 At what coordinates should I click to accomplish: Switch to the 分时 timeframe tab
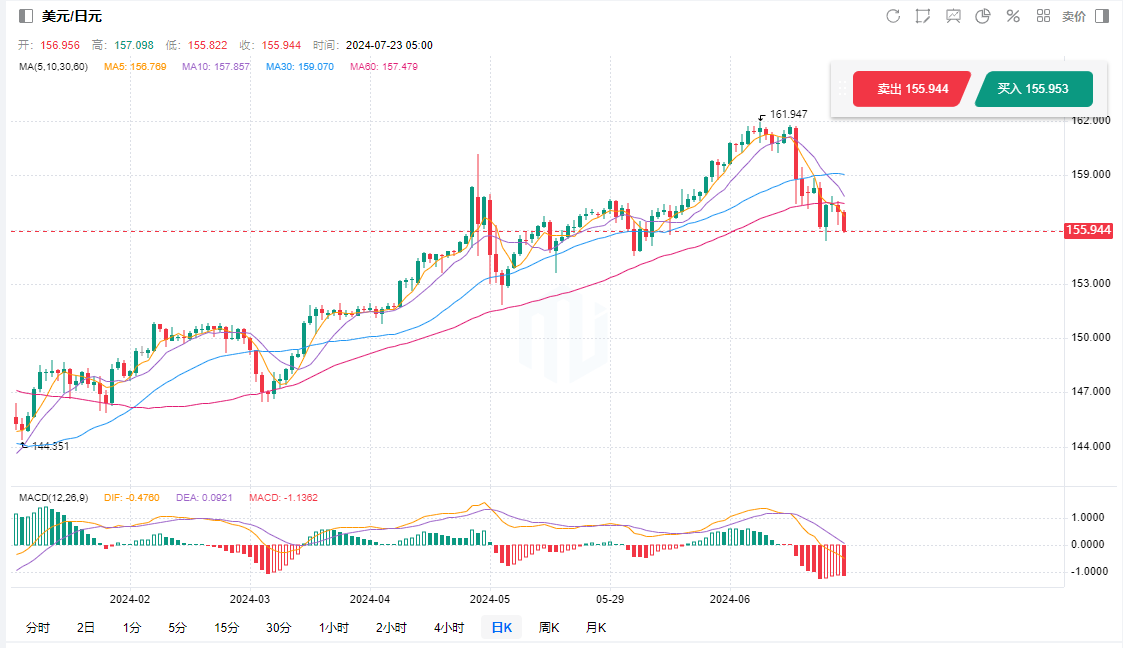pos(37,628)
